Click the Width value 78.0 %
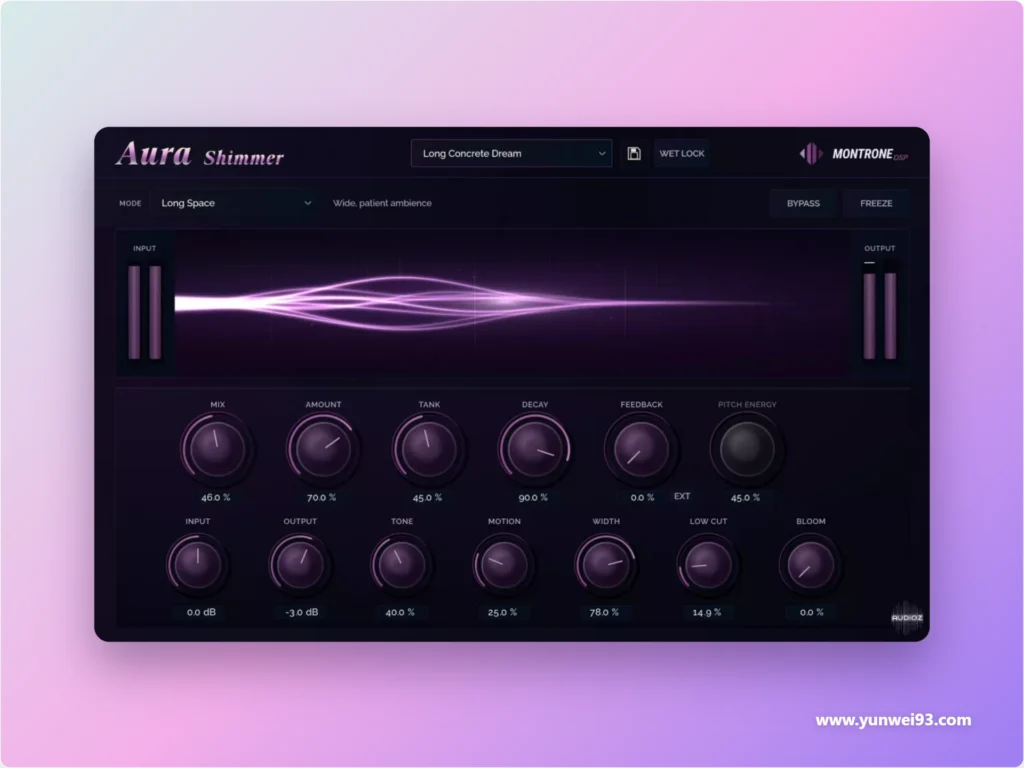Viewport: 1024px width, 768px height. click(x=604, y=612)
